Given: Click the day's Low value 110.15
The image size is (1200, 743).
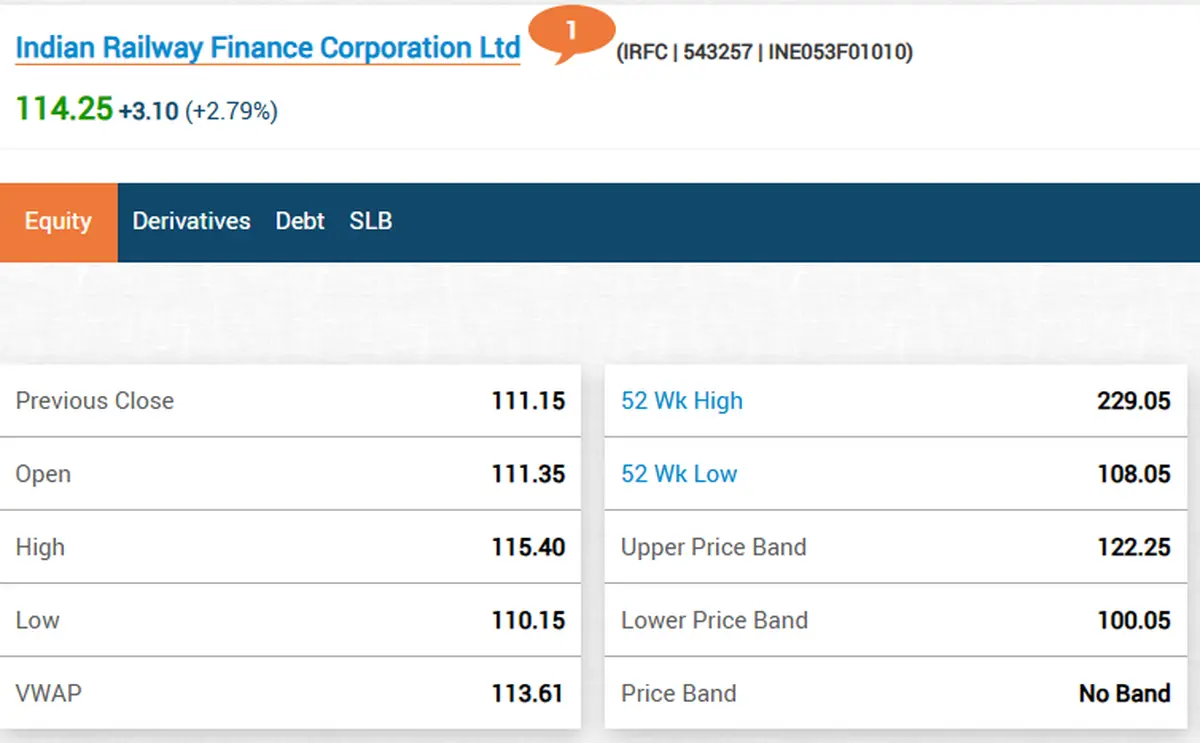Looking at the screenshot, I should click(528, 620).
